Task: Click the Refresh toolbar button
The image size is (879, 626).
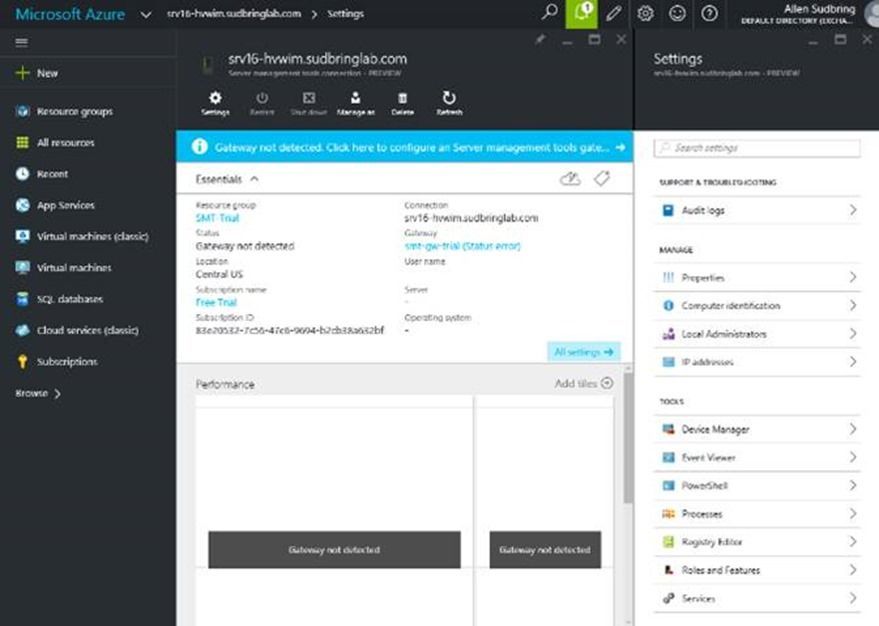Action: [449, 103]
